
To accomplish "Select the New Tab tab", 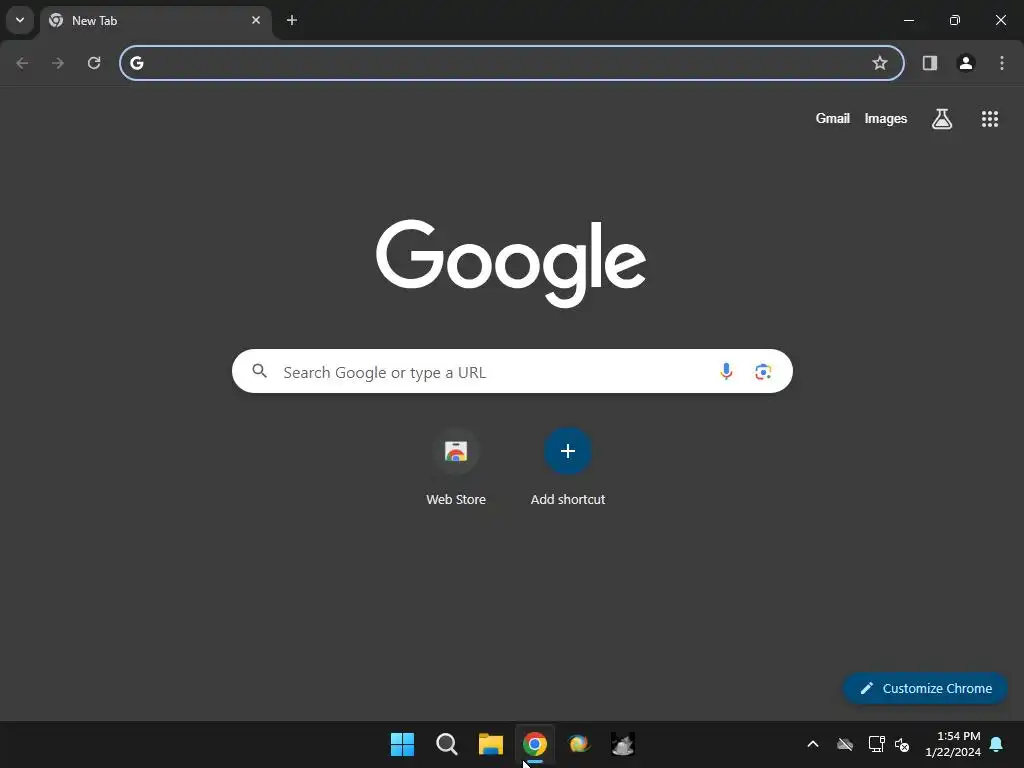I will click(155, 21).
